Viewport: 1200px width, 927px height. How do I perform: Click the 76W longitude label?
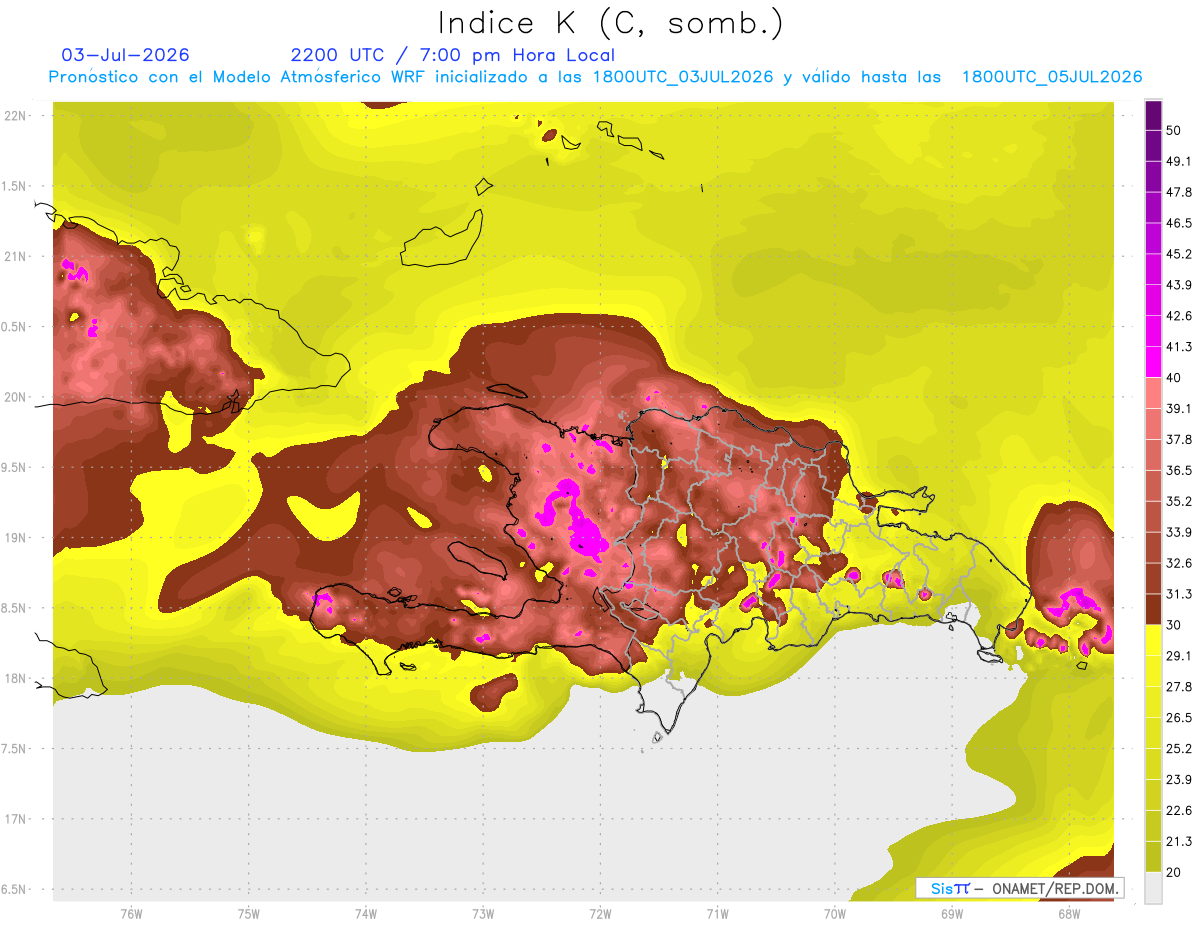coord(131,914)
